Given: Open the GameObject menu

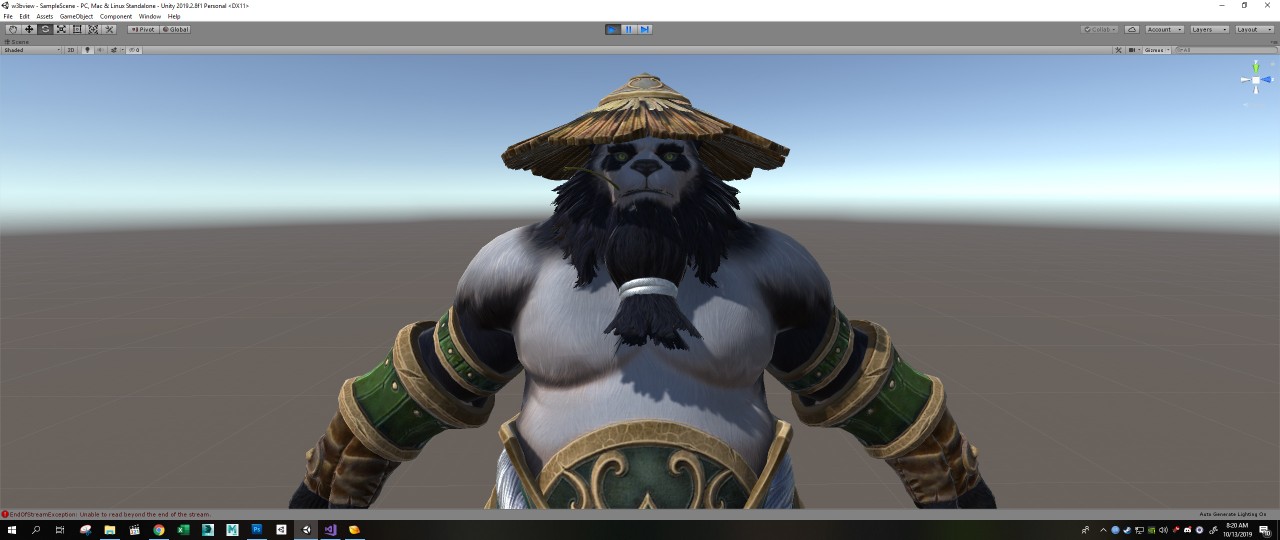Looking at the screenshot, I should coord(76,16).
